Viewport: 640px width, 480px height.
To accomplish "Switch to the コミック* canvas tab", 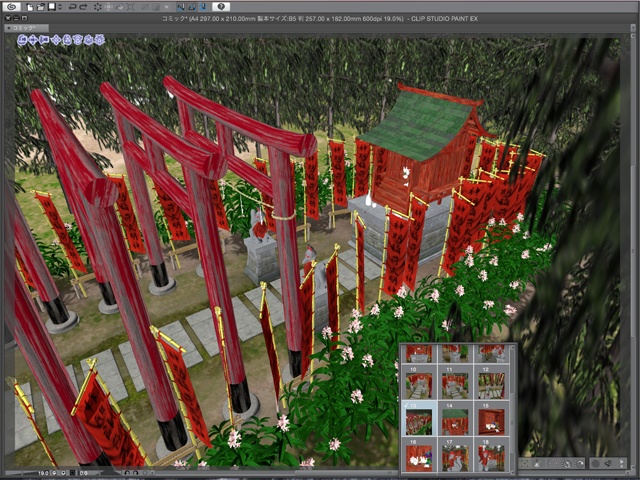I will click(x=27, y=28).
